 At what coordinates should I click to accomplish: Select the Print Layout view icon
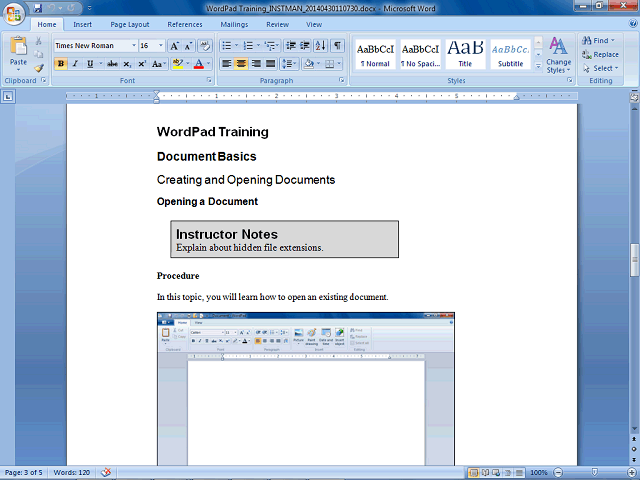coord(474,473)
